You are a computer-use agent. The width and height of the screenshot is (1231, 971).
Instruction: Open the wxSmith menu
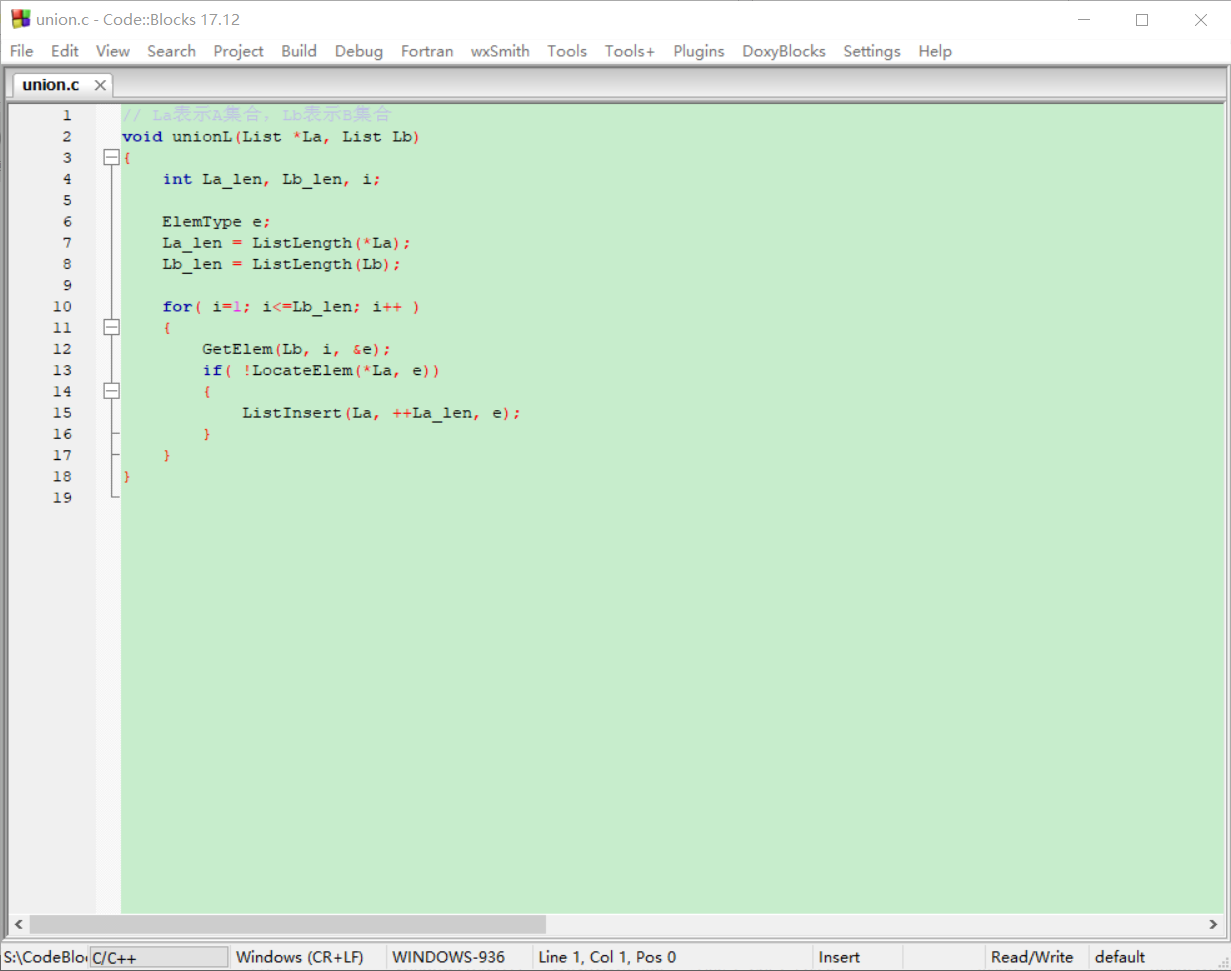[500, 51]
